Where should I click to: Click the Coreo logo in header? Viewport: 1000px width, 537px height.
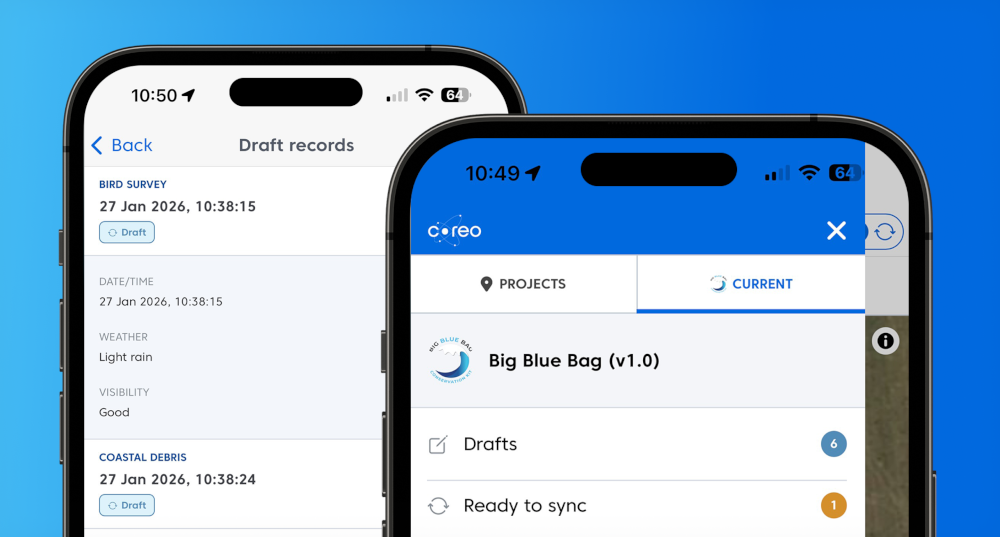point(455,231)
